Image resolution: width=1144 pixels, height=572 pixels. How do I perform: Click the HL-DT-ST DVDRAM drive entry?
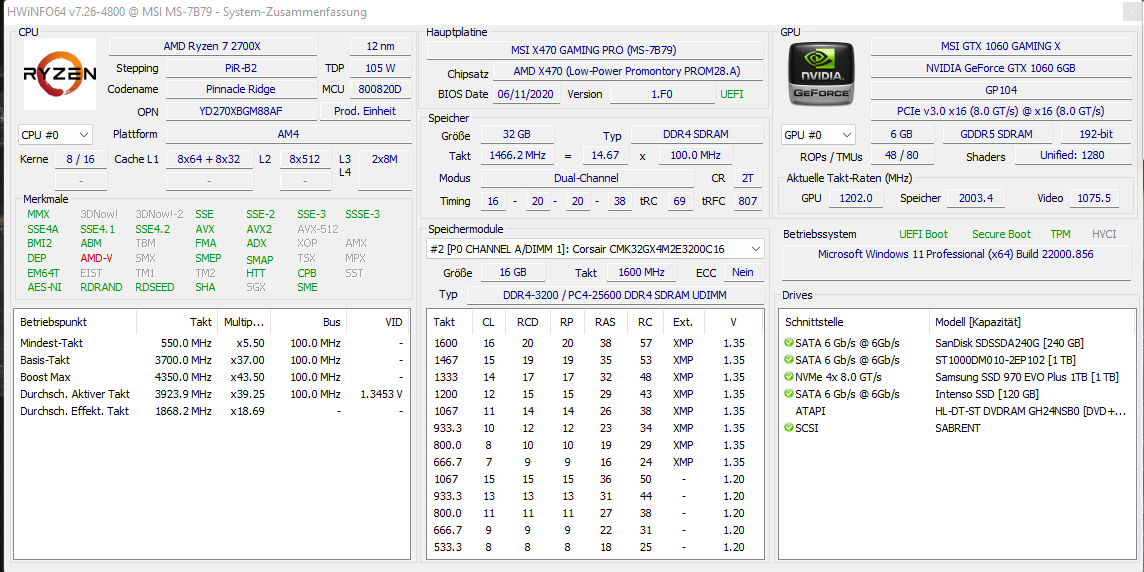pyautogui.click(x=1030, y=411)
